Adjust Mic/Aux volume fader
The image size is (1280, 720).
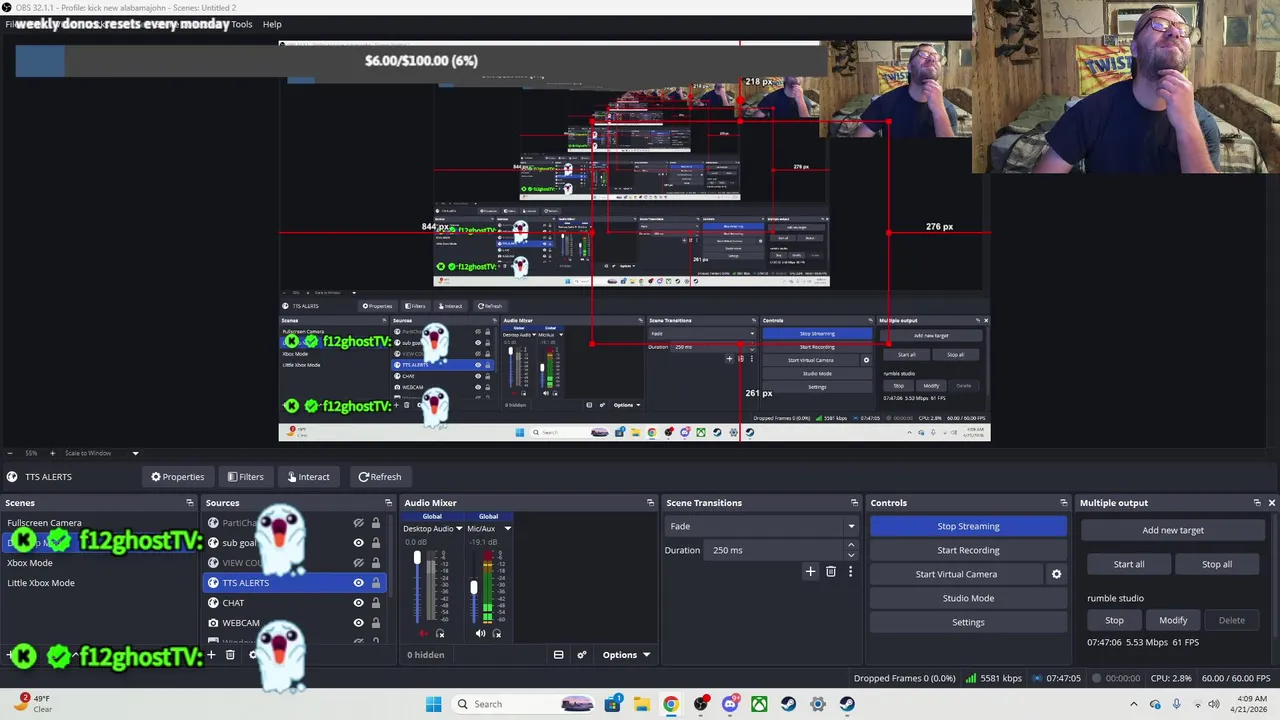[x=474, y=588]
